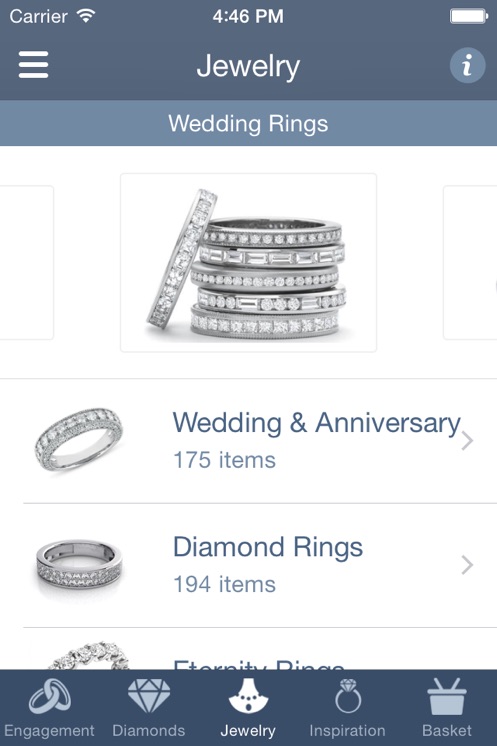The image size is (497, 746).
Task: Tap the info icon in the header
Action: click(x=468, y=65)
